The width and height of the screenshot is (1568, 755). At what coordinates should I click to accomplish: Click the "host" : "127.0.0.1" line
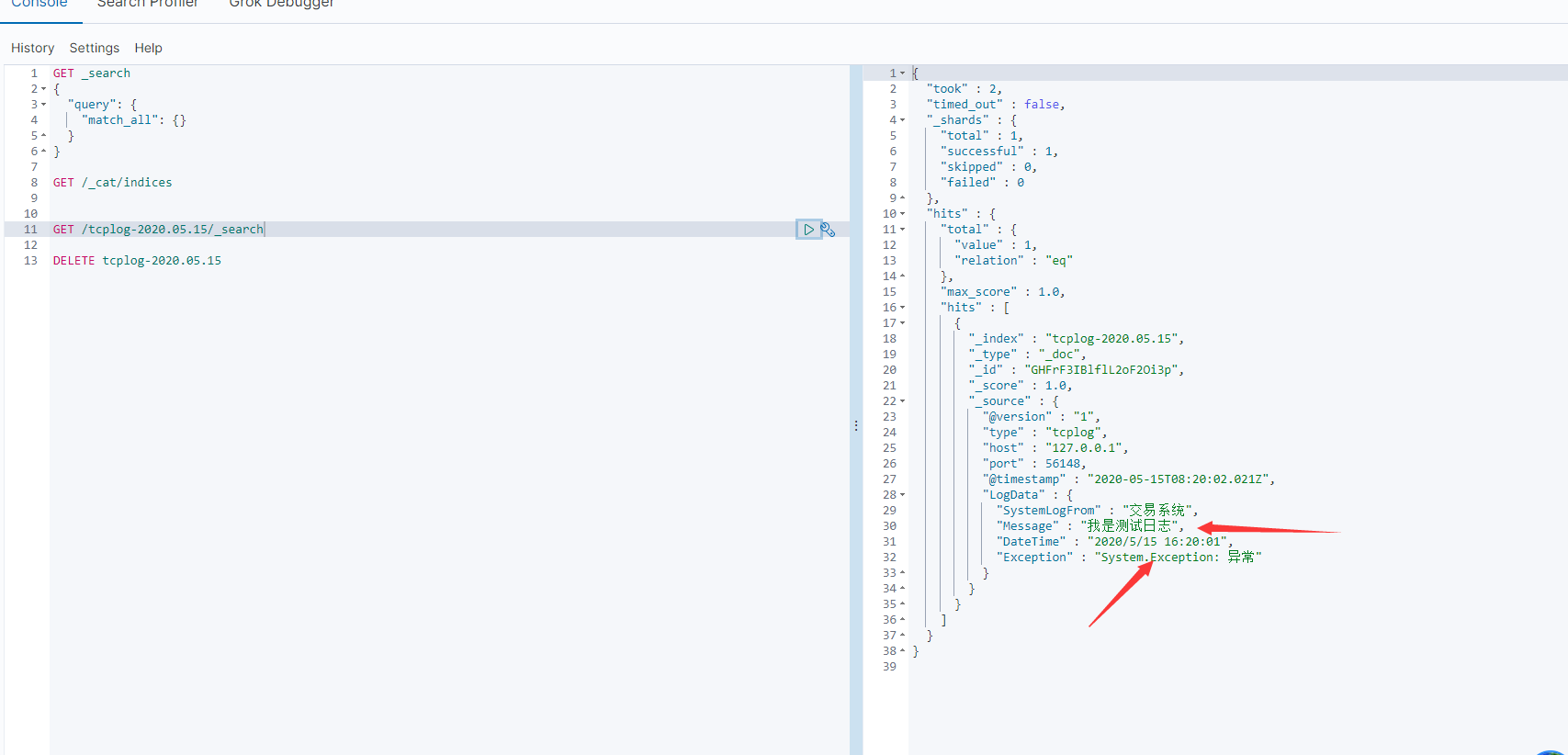1055,448
